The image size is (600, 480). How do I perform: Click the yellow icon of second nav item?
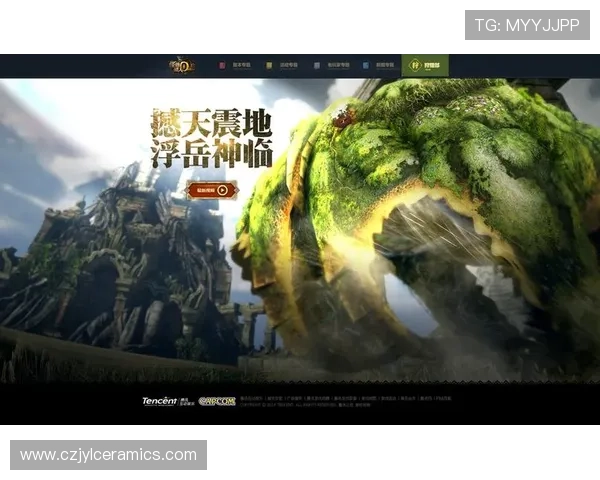(269, 65)
